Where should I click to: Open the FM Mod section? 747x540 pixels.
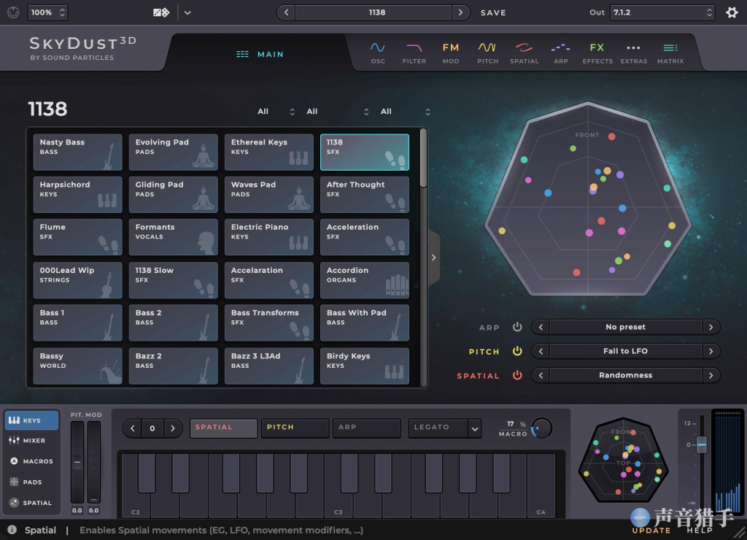[450, 52]
